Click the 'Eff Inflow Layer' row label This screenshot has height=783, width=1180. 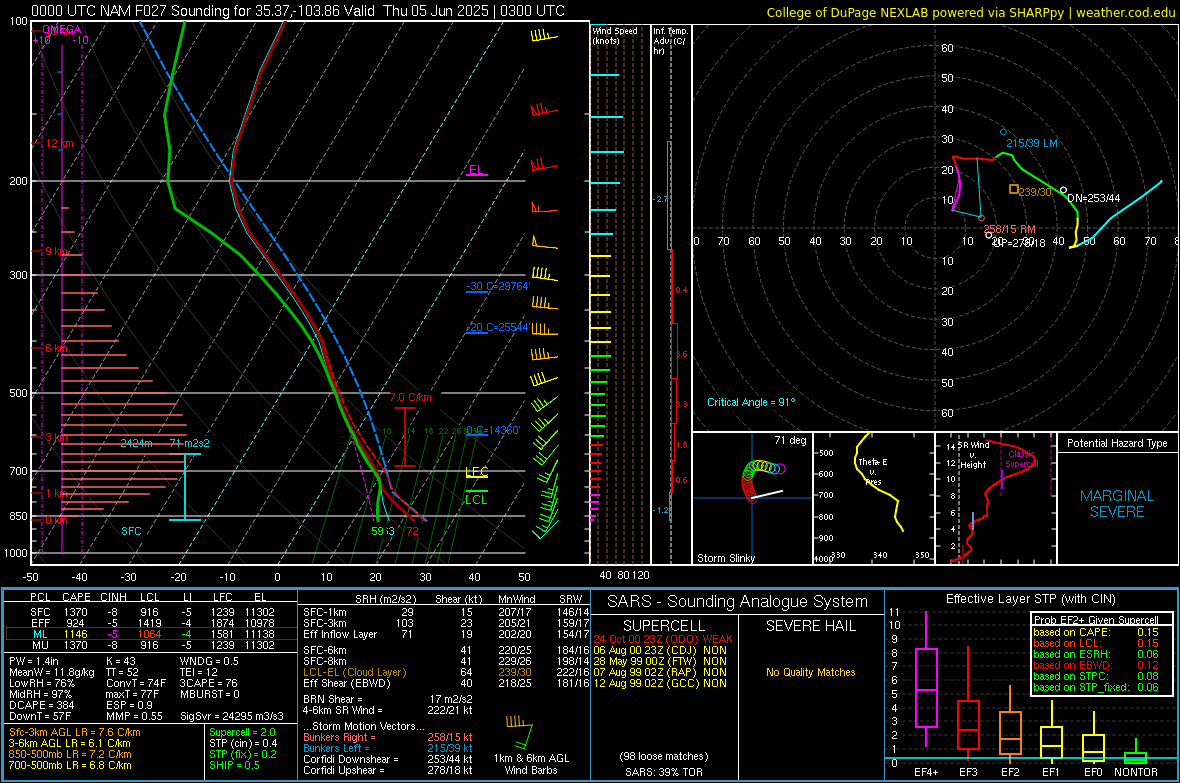[339, 634]
